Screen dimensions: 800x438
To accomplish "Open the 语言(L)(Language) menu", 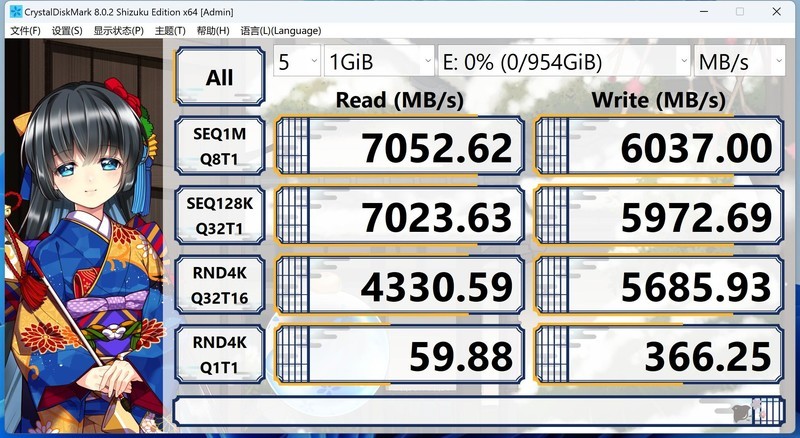I will pos(281,31).
